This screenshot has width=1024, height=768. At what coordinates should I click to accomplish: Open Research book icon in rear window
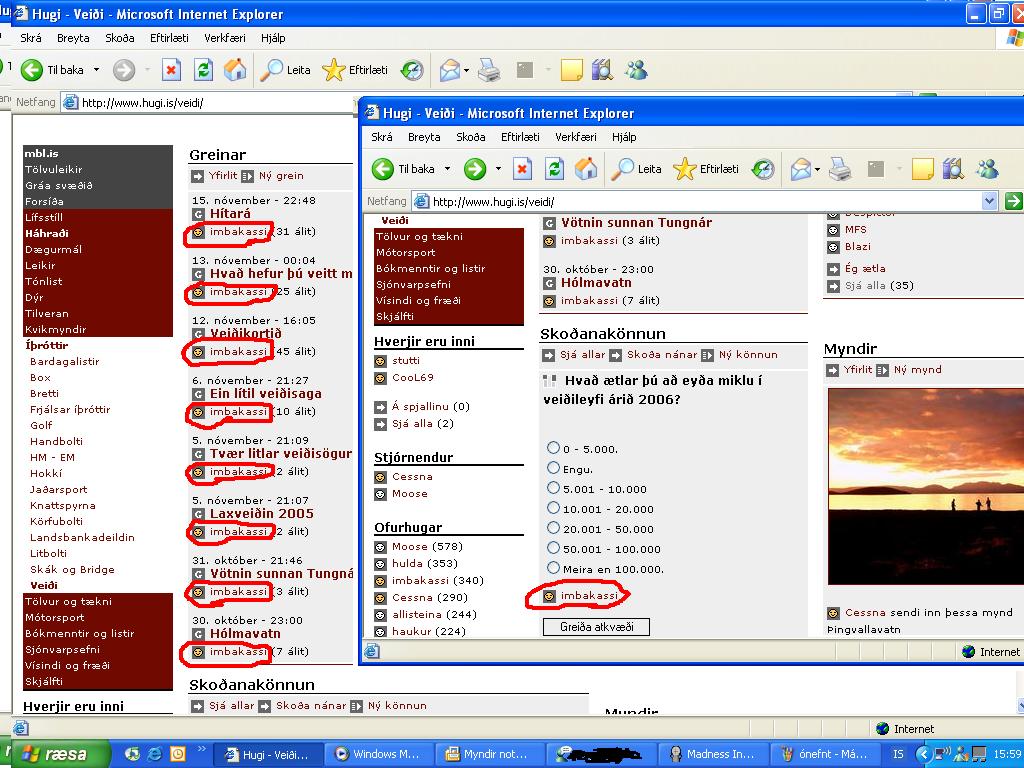pos(601,70)
